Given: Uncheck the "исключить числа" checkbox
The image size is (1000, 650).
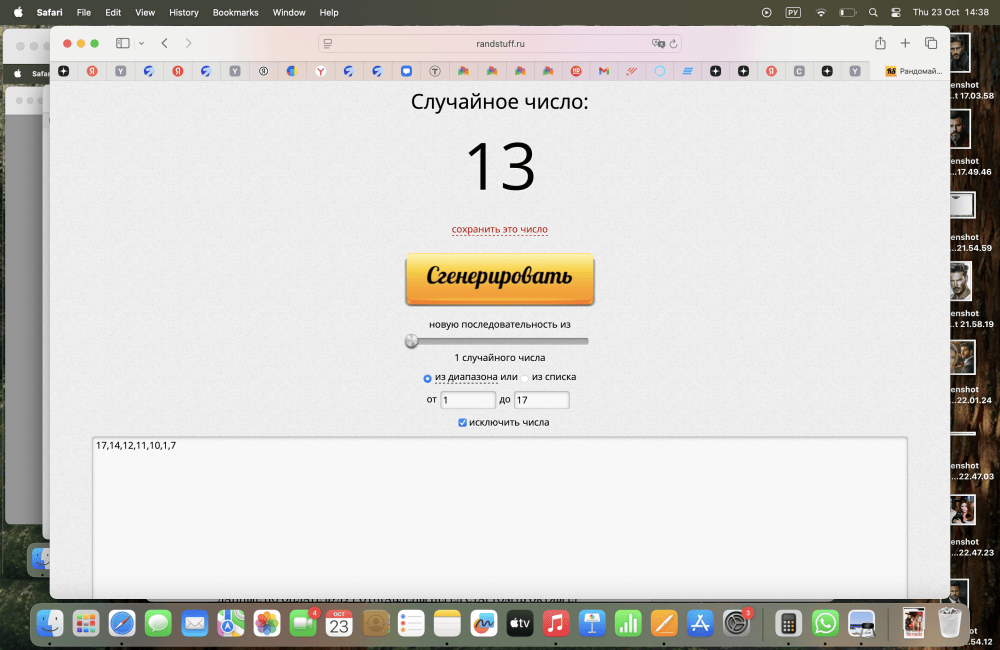Looking at the screenshot, I should 462,422.
